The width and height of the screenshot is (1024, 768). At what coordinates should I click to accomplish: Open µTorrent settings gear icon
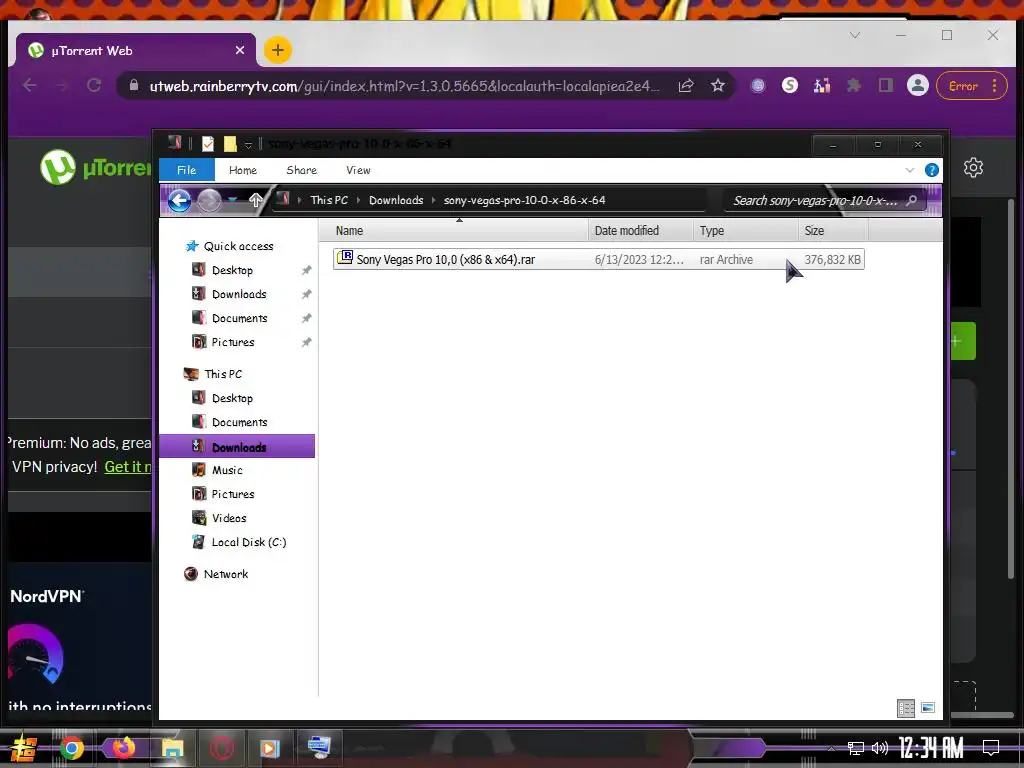tap(973, 168)
